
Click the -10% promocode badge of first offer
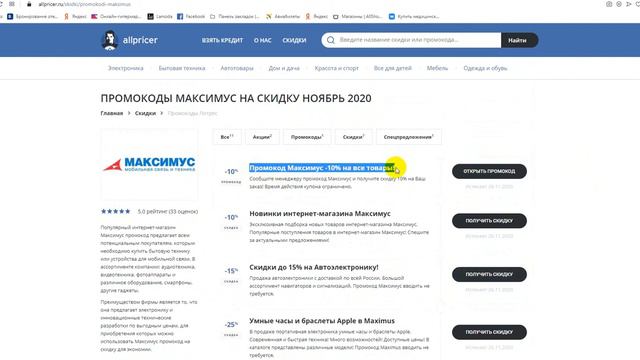coord(231,176)
